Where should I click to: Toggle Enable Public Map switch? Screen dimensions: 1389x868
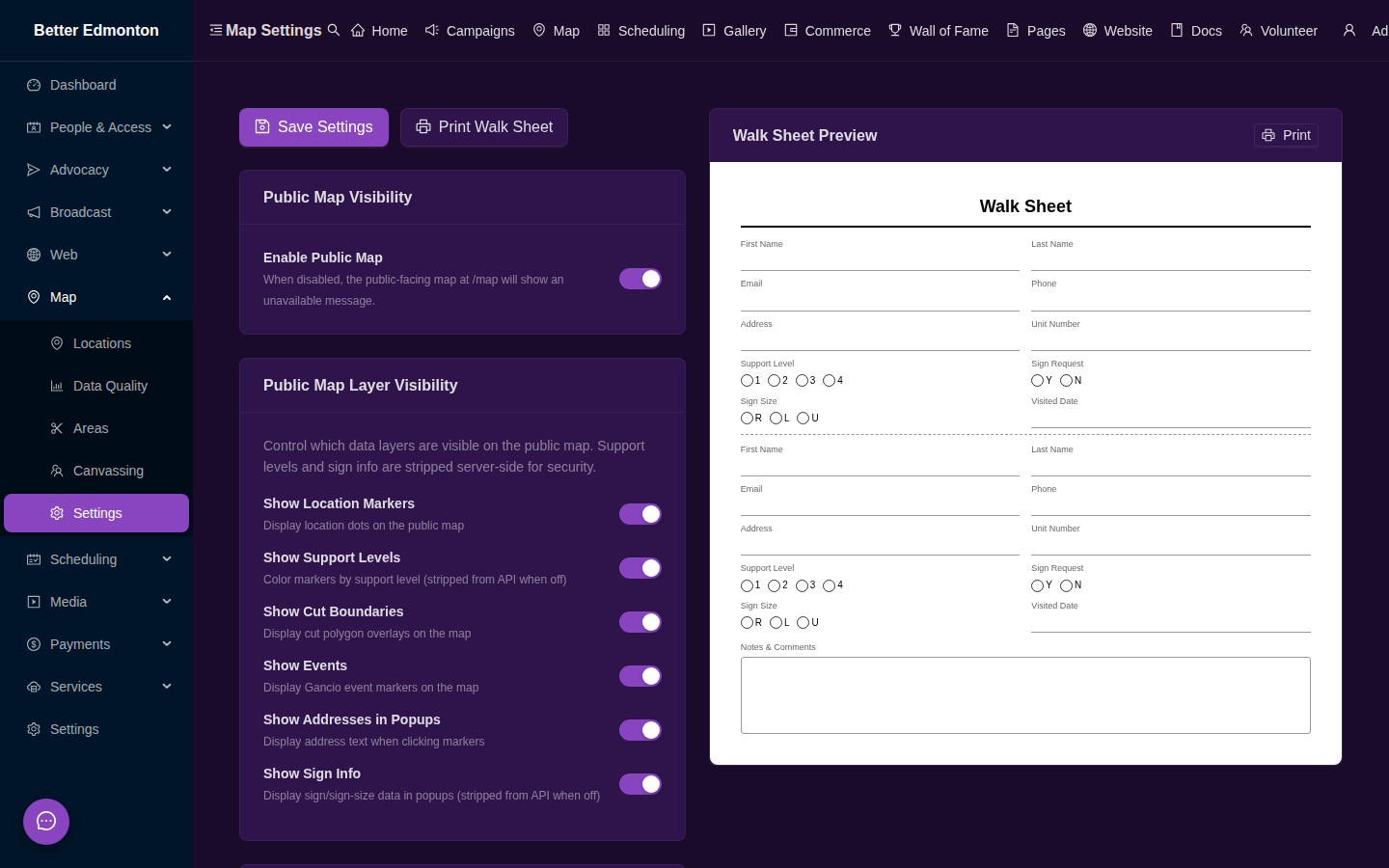(640, 279)
